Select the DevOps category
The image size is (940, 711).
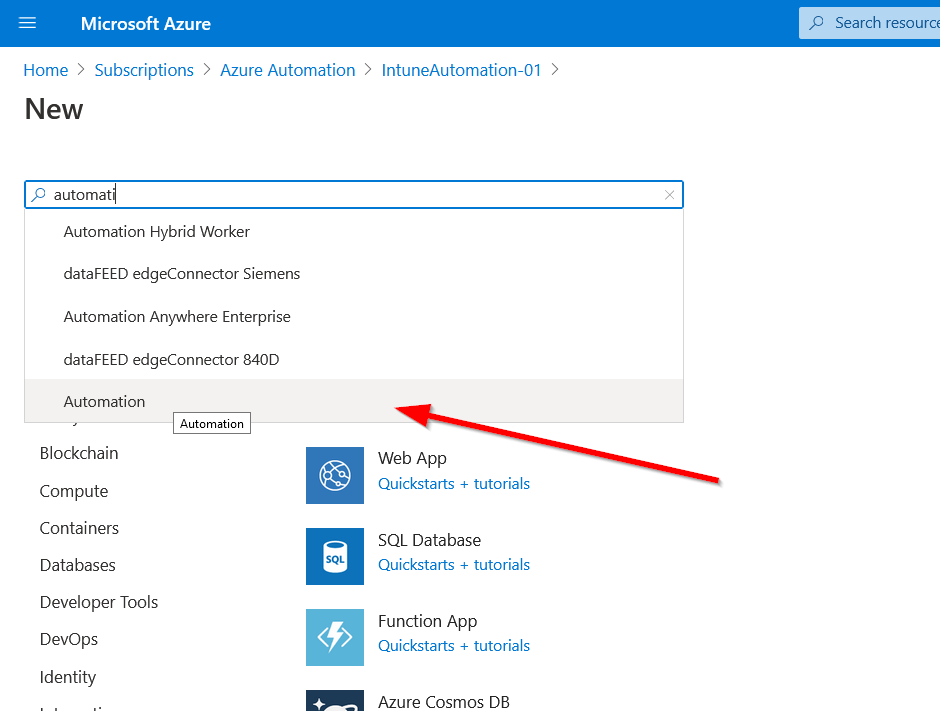tap(68, 640)
